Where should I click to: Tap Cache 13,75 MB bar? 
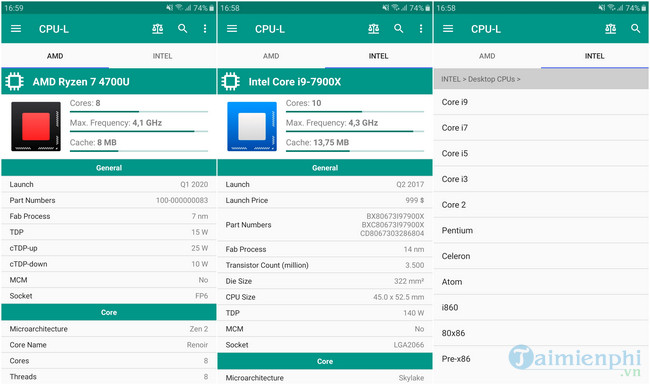[355, 151]
